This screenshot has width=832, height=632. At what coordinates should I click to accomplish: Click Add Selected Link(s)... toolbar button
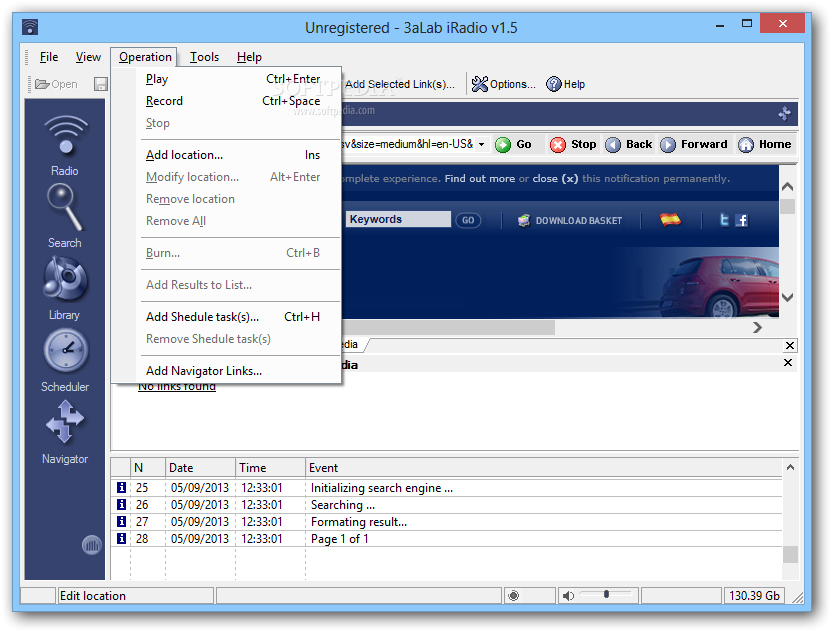[x=400, y=84]
